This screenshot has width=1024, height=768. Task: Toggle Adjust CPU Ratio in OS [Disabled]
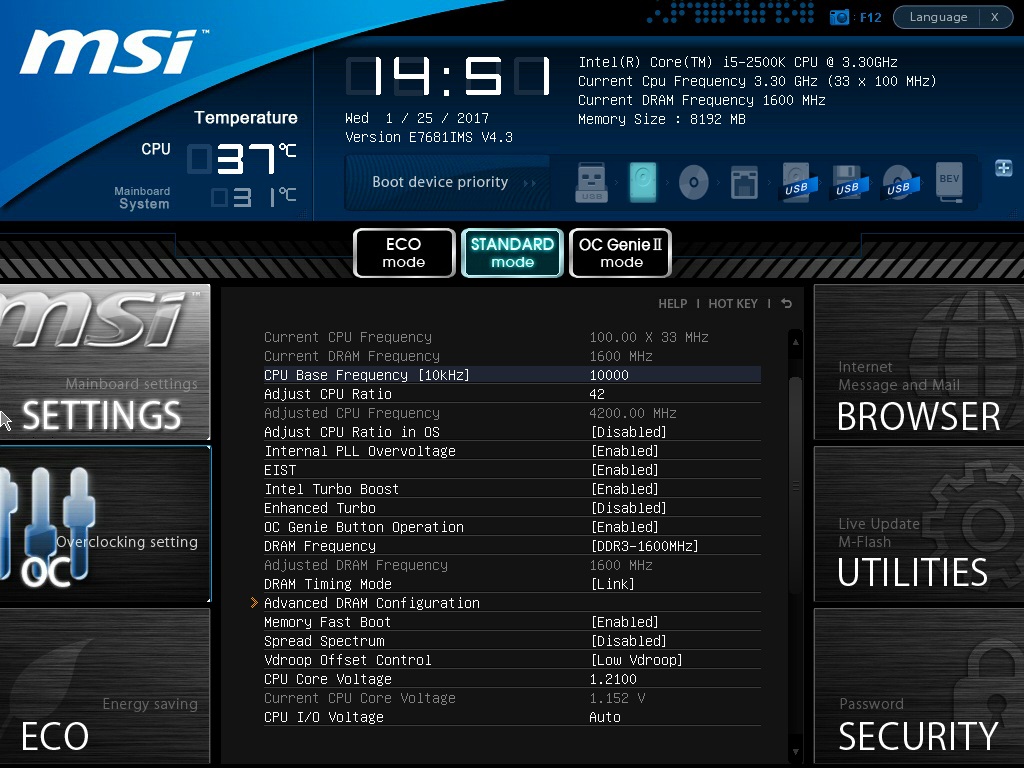tap(628, 432)
